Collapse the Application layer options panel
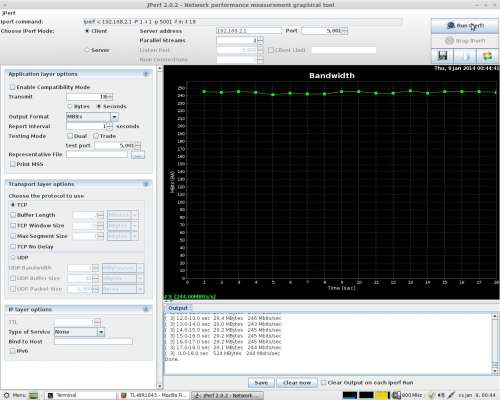The image size is (500, 400). click(x=146, y=74)
